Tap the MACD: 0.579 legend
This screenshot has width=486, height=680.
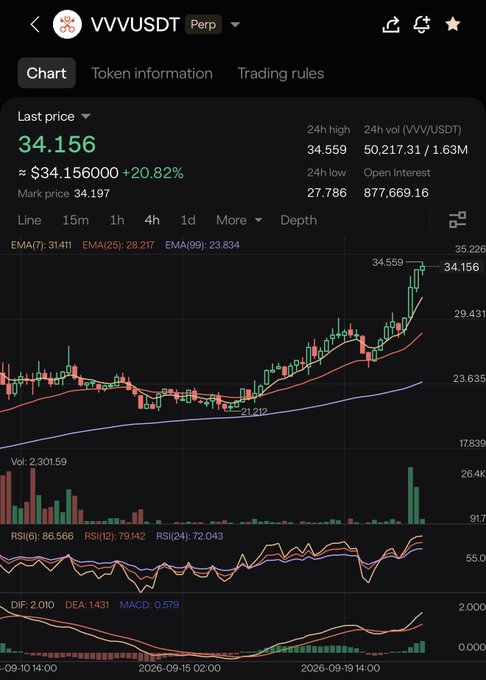149,605
